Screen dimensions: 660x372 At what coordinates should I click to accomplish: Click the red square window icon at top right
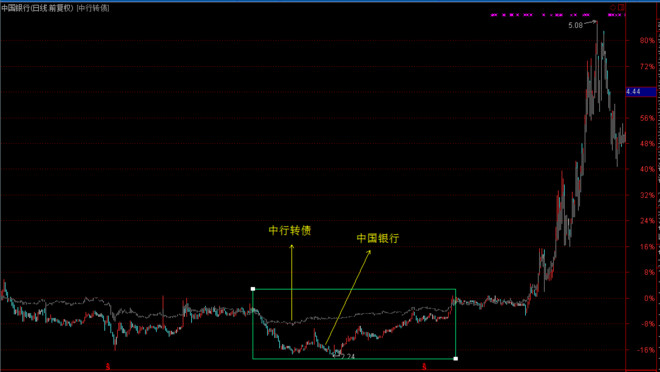pos(622,8)
